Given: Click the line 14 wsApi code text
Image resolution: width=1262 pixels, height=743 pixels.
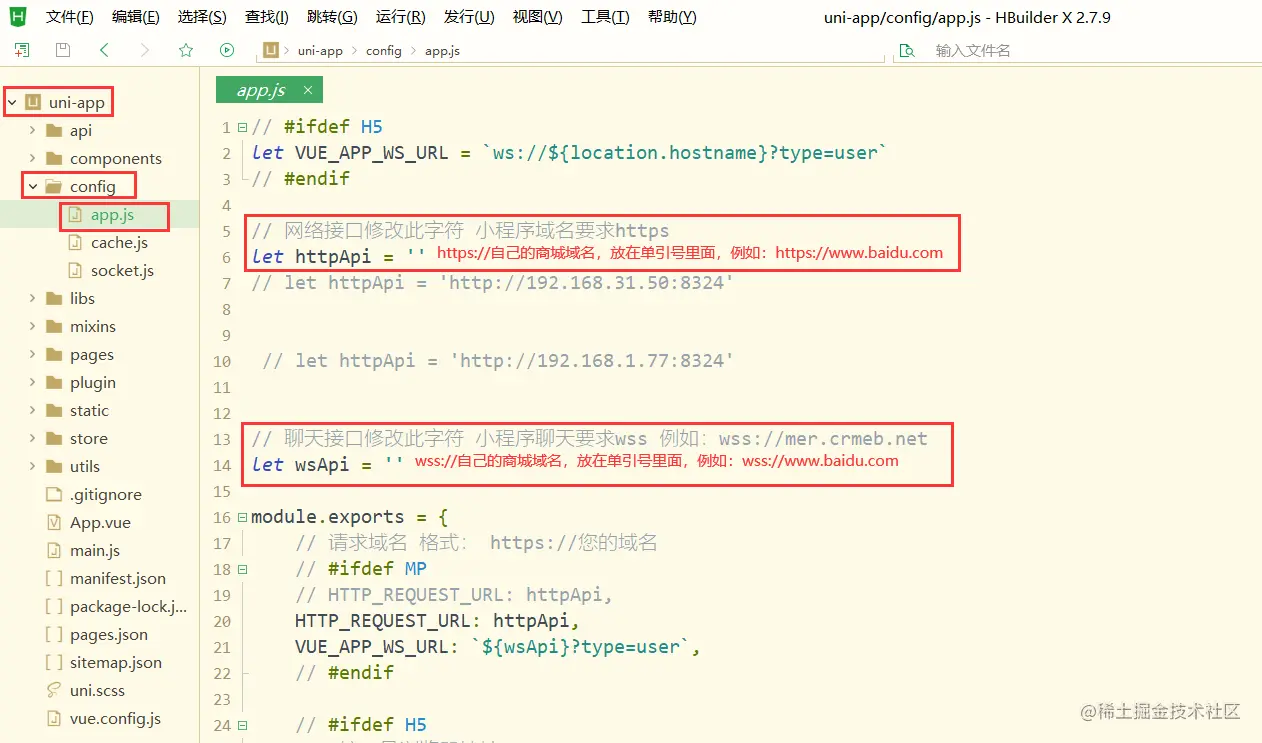Looking at the screenshot, I should point(327,465).
